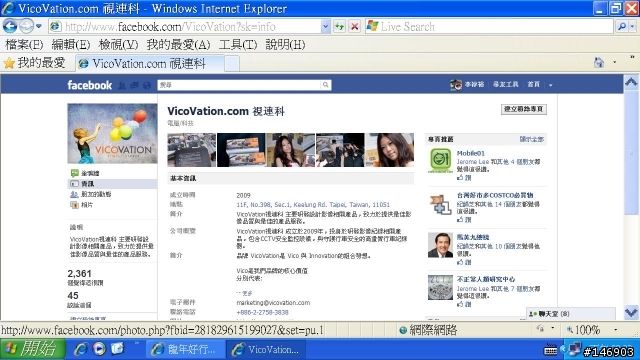Viewport: 640px width, 360px height.
Task: Open the 朋友的動態 sidebar item
Action: click(x=96, y=194)
